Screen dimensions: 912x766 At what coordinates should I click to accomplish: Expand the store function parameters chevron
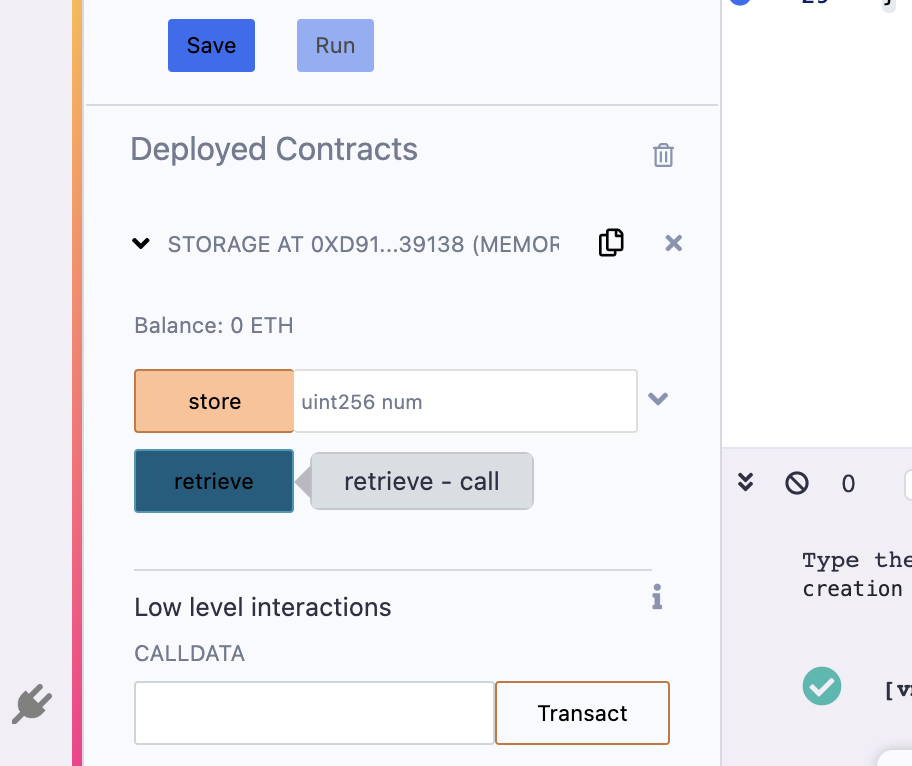[x=658, y=399]
